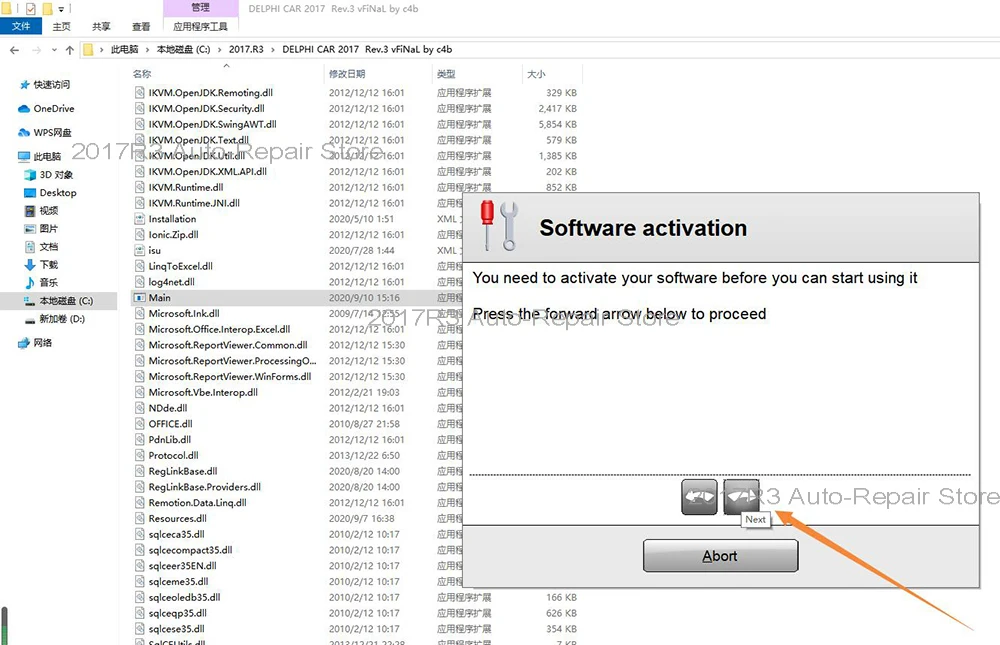
Task: Navigate back with the Explorer back arrow
Action: pyautogui.click(x=15, y=50)
